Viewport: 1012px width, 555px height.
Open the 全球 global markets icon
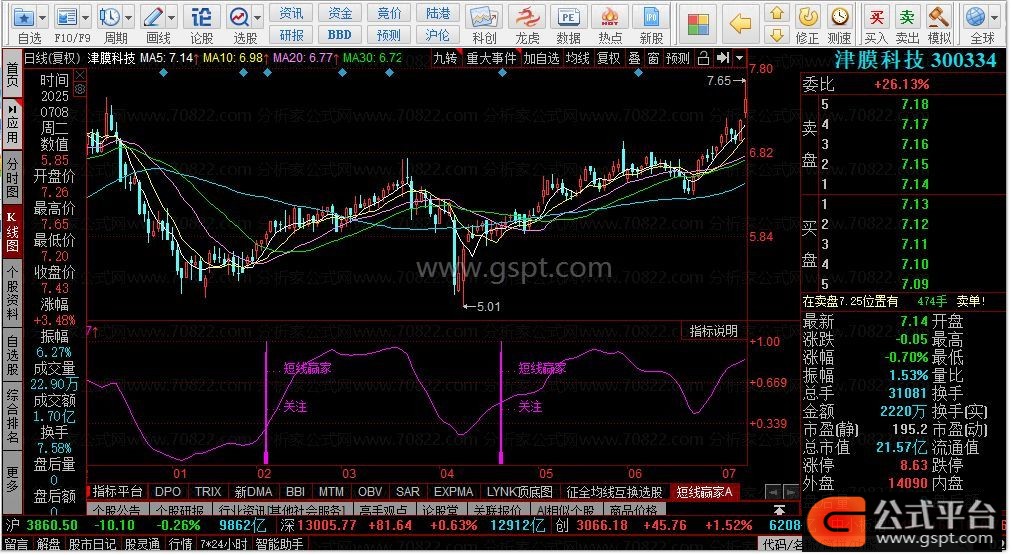(977, 17)
